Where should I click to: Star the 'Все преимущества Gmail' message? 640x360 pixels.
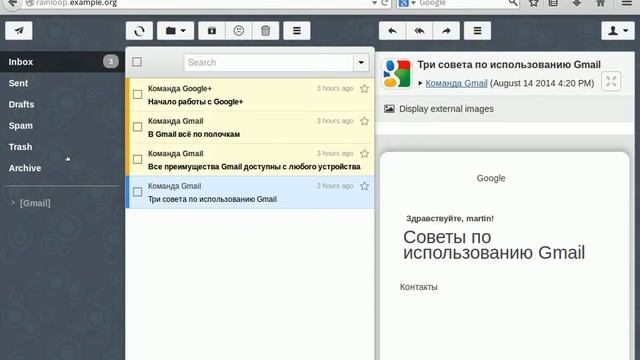(x=364, y=153)
